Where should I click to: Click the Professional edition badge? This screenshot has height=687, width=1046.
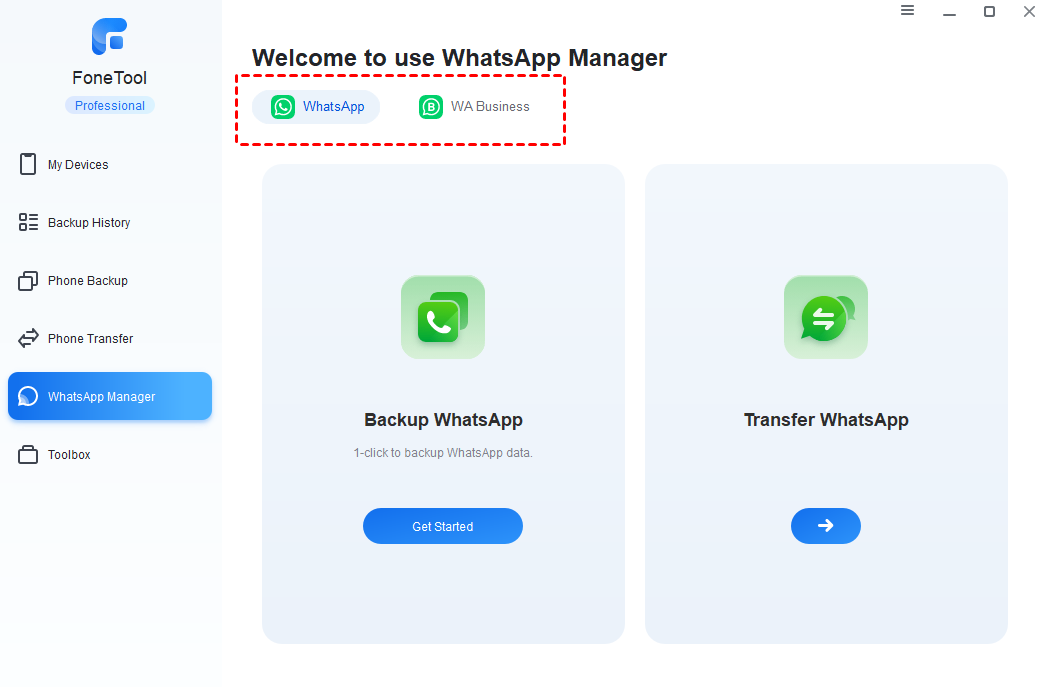[x=110, y=106]
